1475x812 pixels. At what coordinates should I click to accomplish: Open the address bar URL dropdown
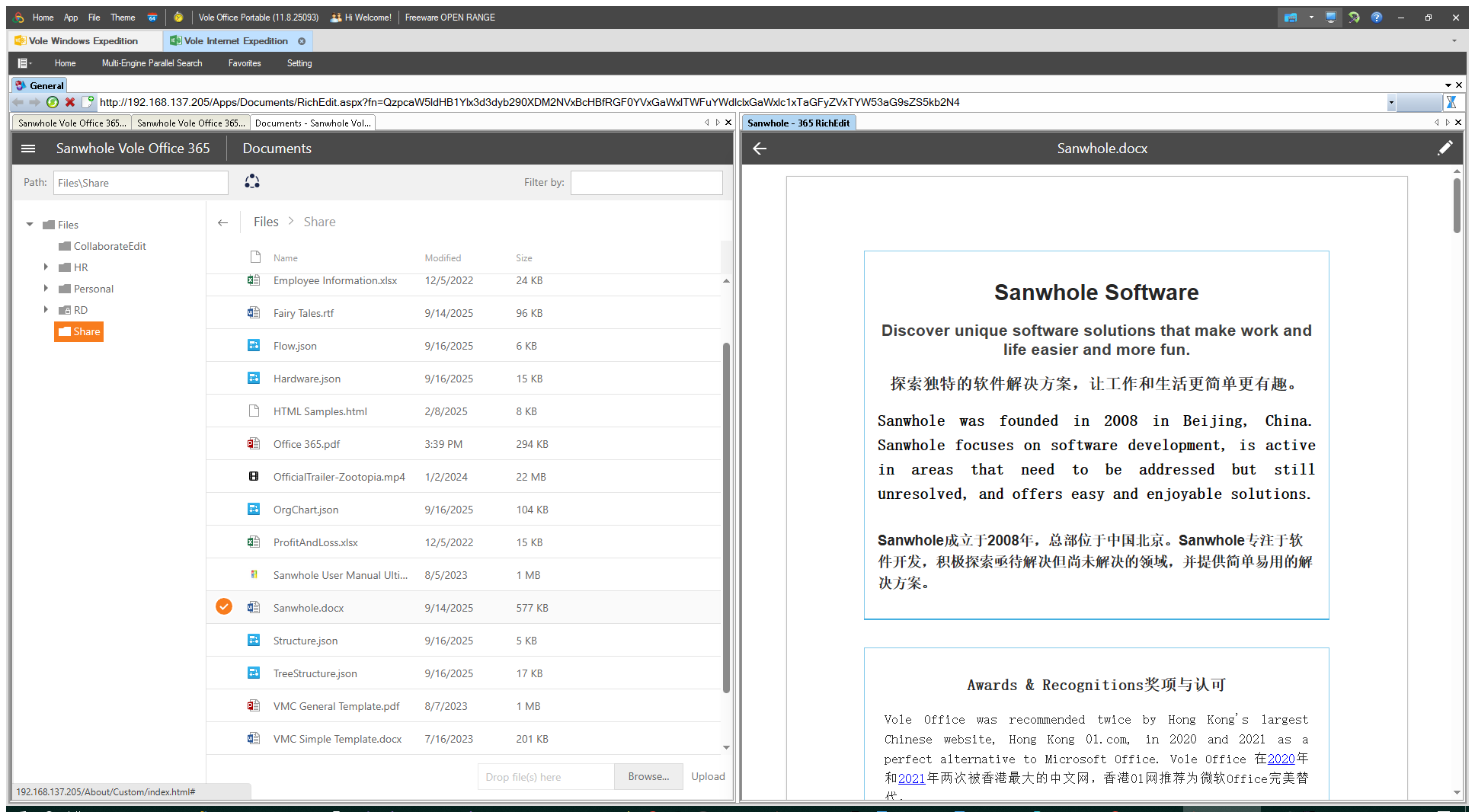[1390, 102]
